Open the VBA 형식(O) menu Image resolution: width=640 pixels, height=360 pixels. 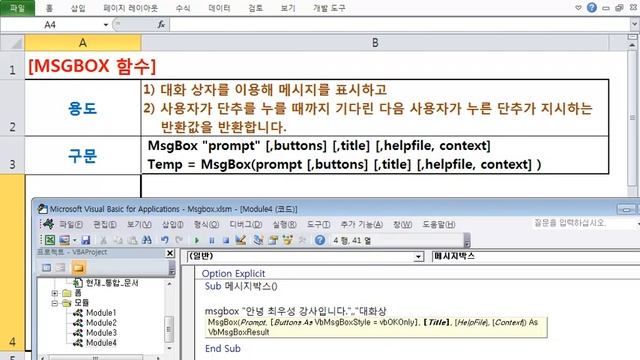[206, 224]
